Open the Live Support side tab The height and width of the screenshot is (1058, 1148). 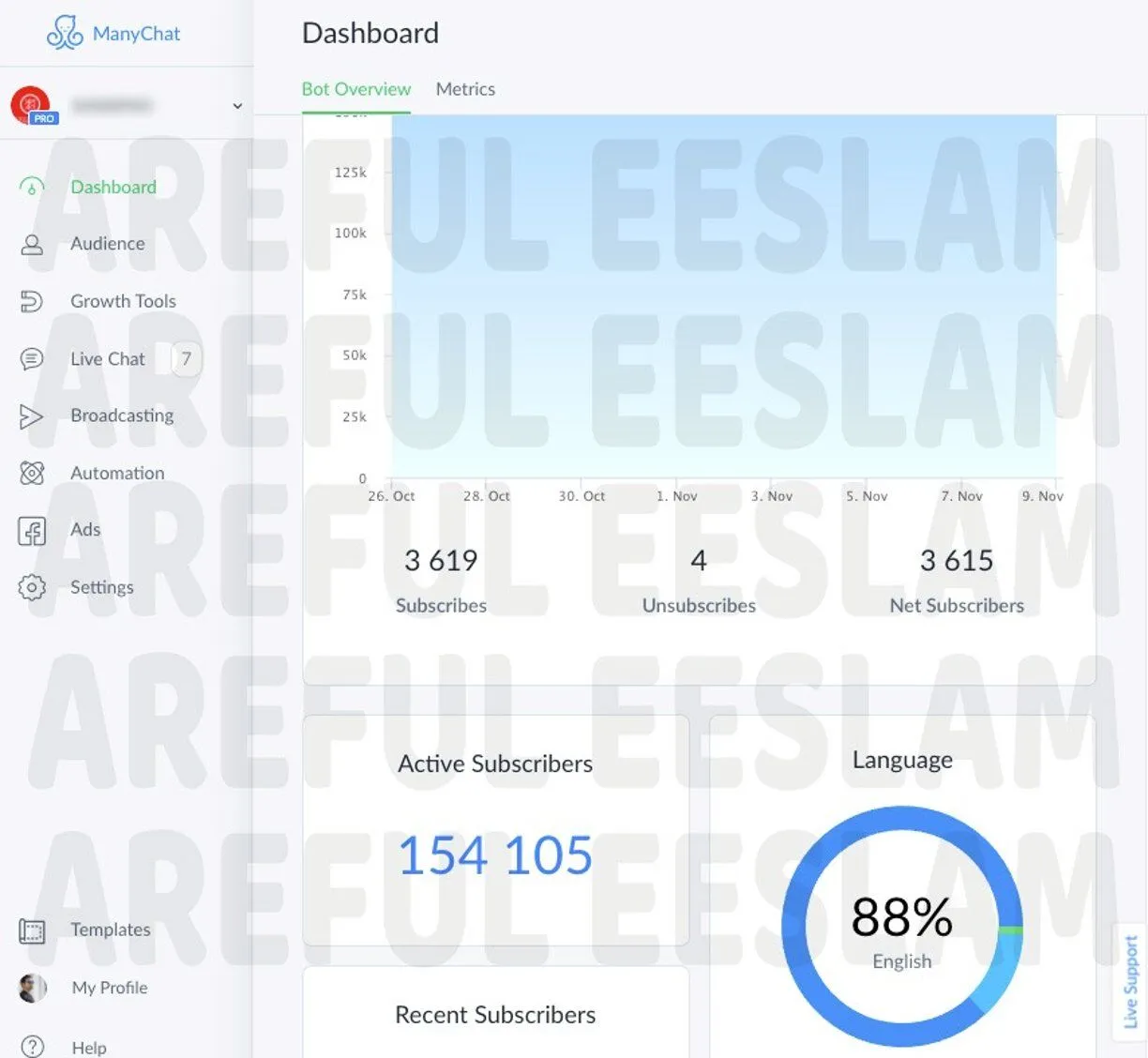click(1129, 981)
